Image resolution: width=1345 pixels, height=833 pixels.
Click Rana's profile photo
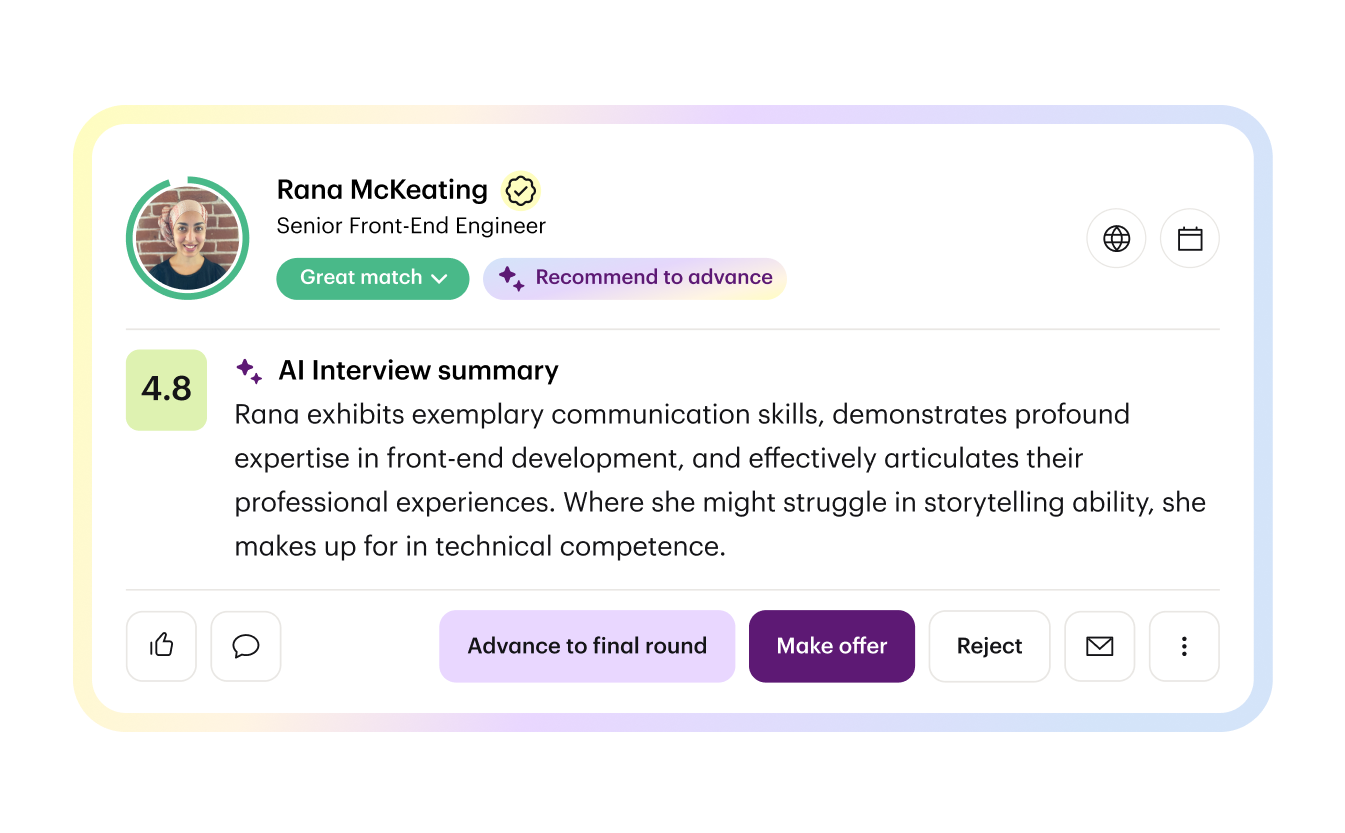pos(187,237)
